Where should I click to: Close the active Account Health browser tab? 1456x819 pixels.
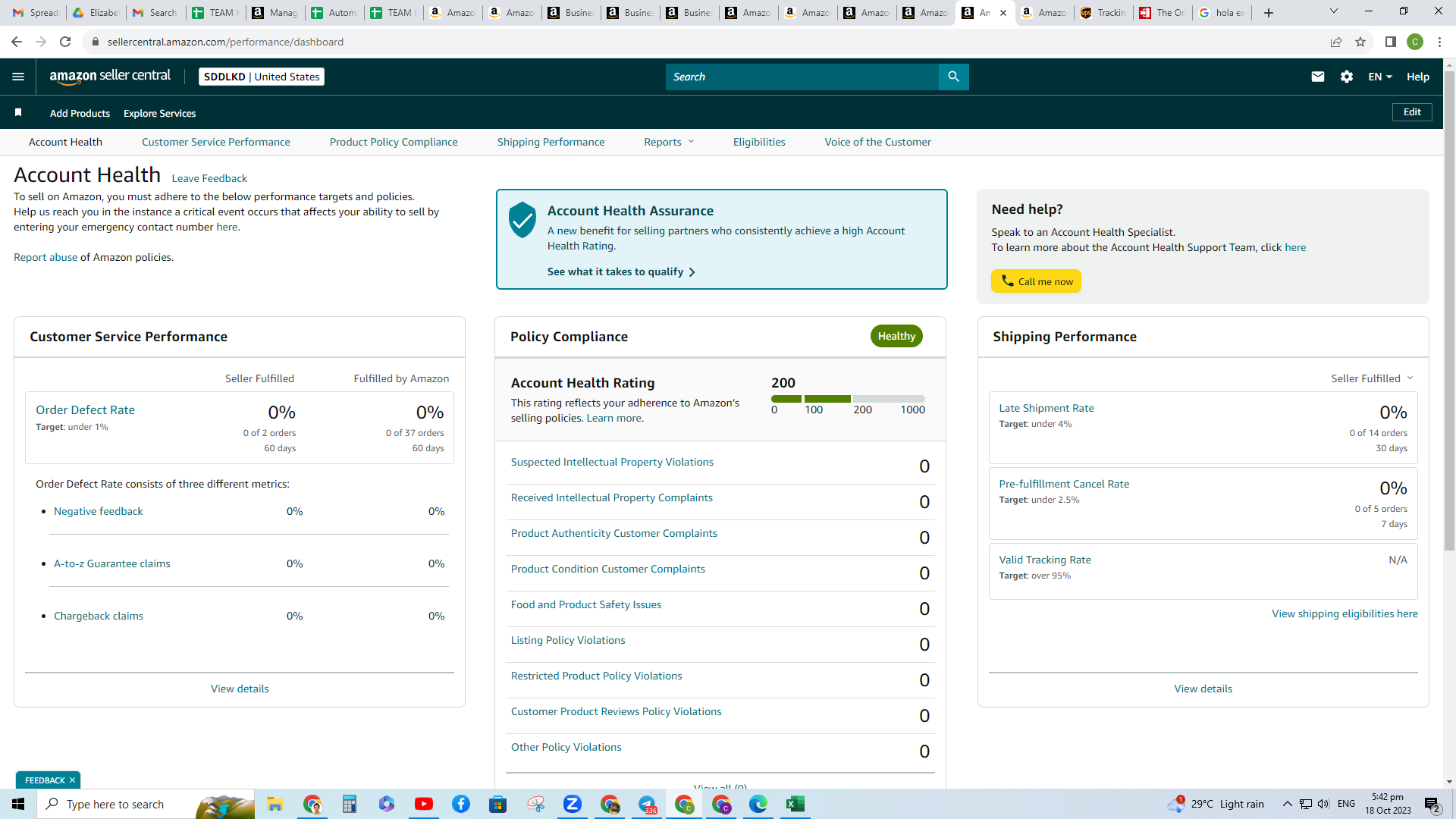(x=1003, y=13)
